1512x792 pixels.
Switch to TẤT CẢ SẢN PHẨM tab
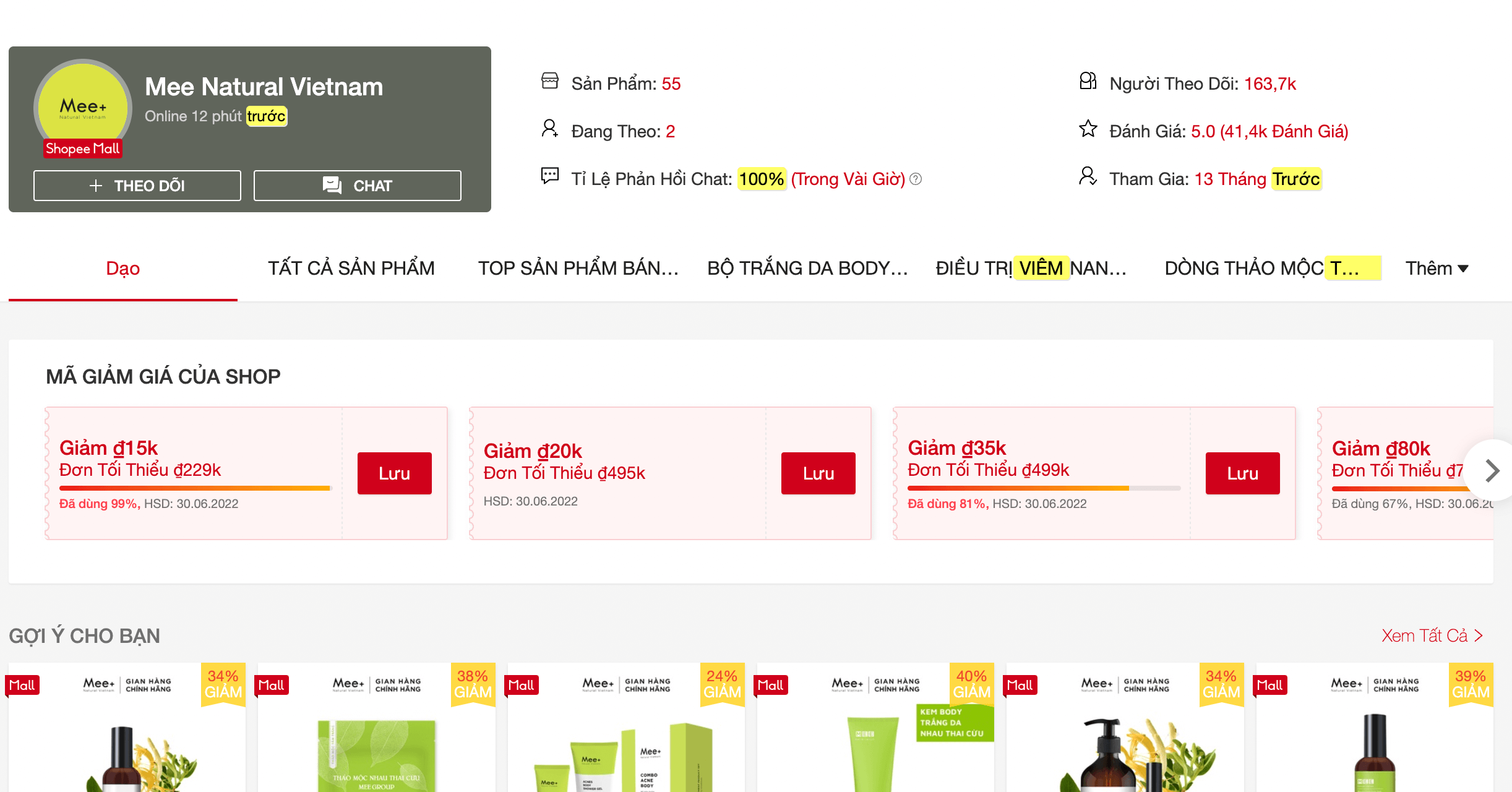(x=351, y=269)
